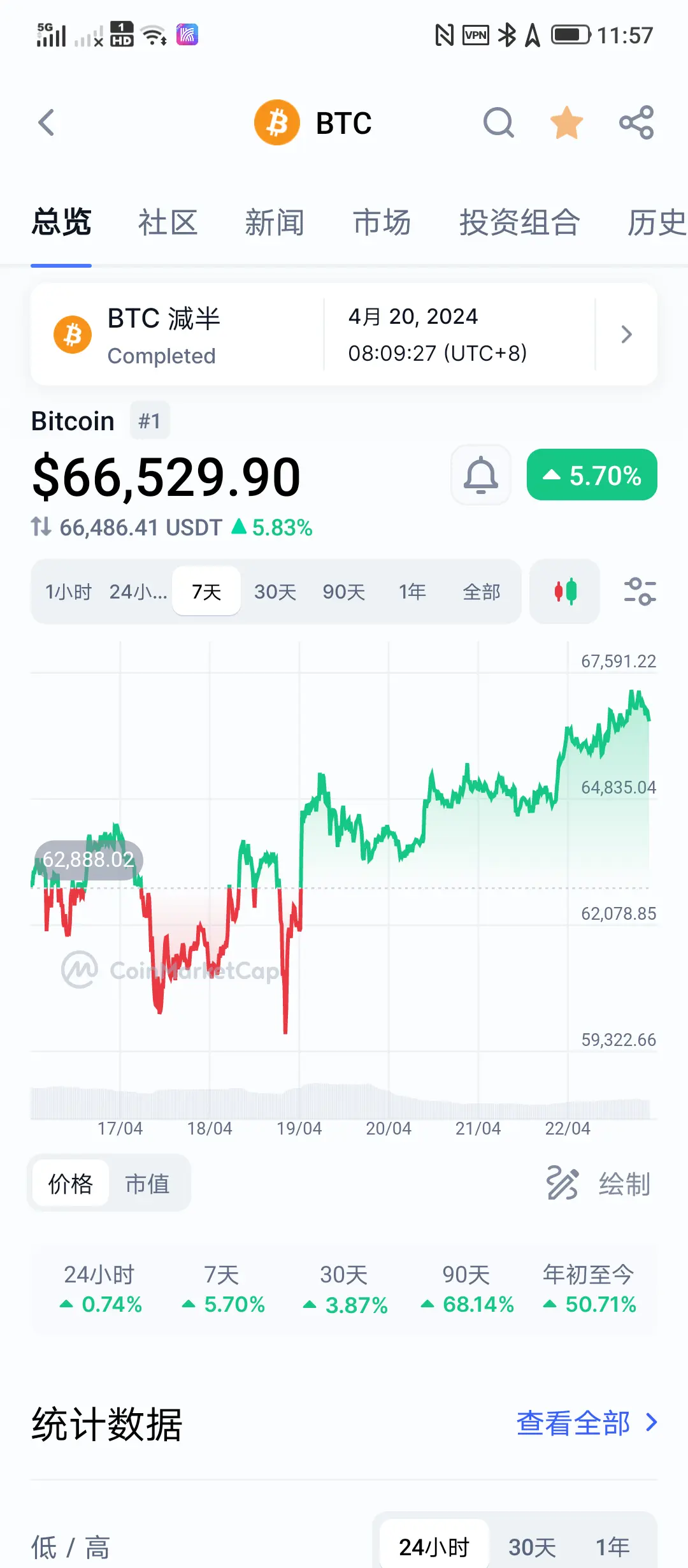Tap the #1 rank badge
The width and height of the screenshot is (688, 1568).
coord(150,421)
